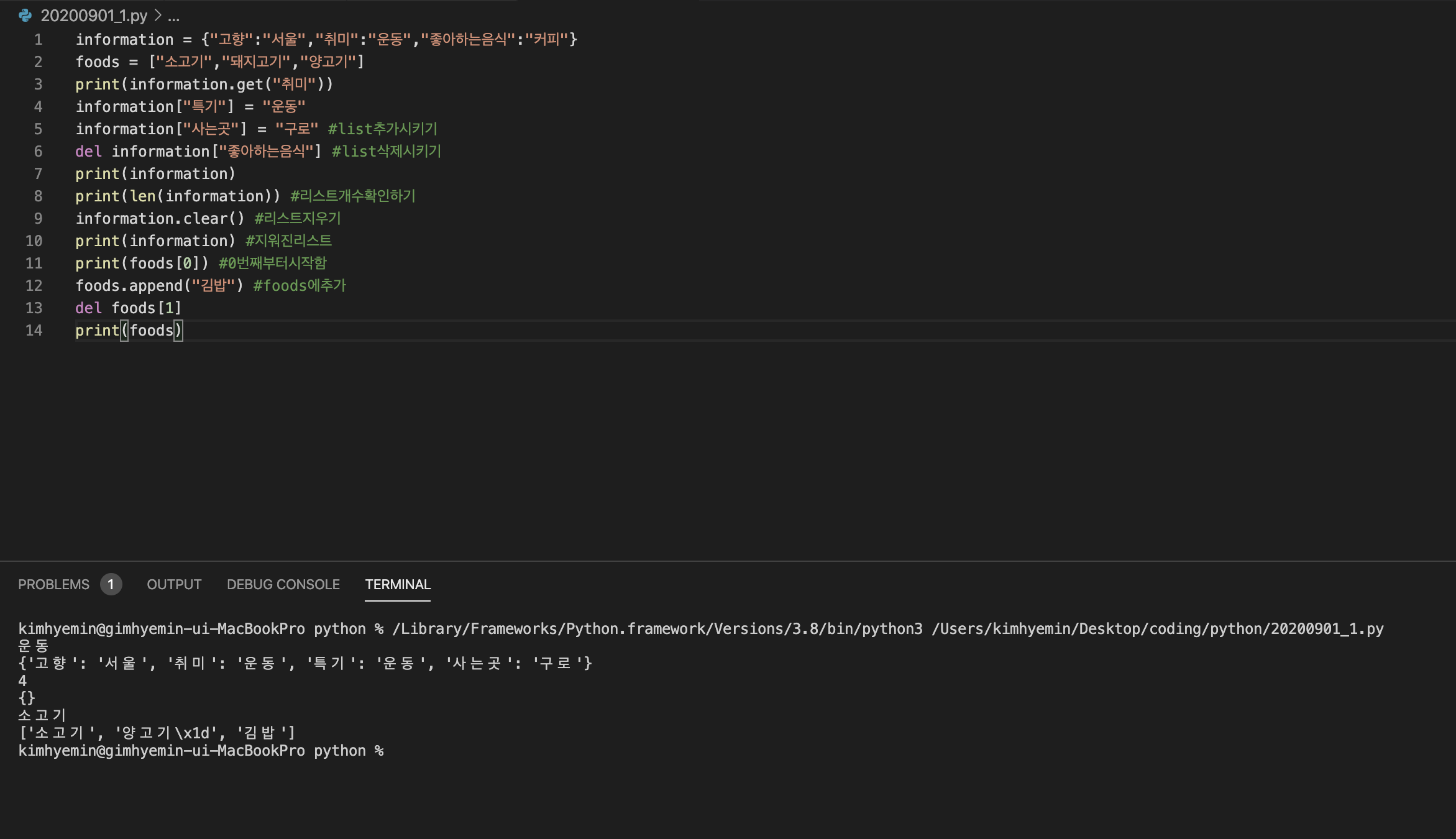1456x839 pixels.
Task: Click the len function on line 8
Action: pos(143,196)
